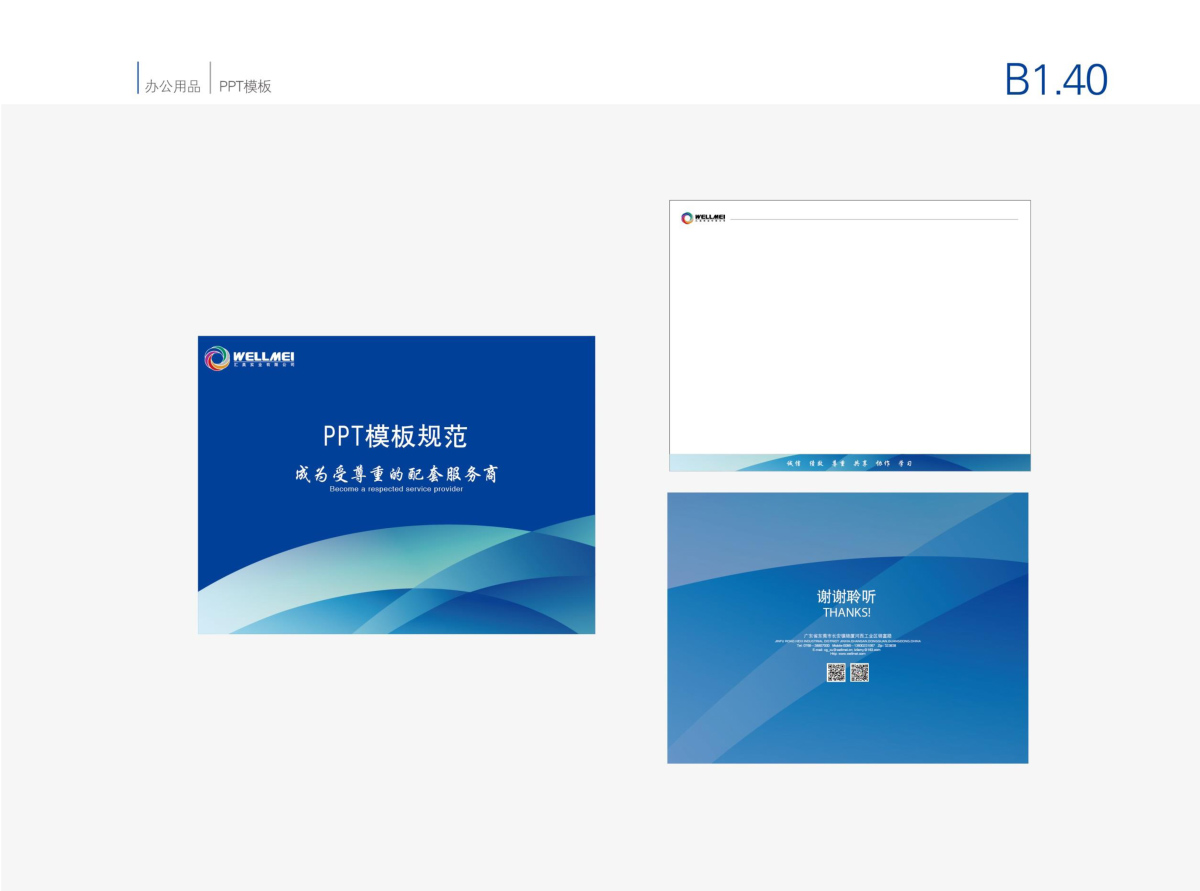The image size is (1200, 891).
Task: Select the 办公用品 header label
Action: [172, 87]
